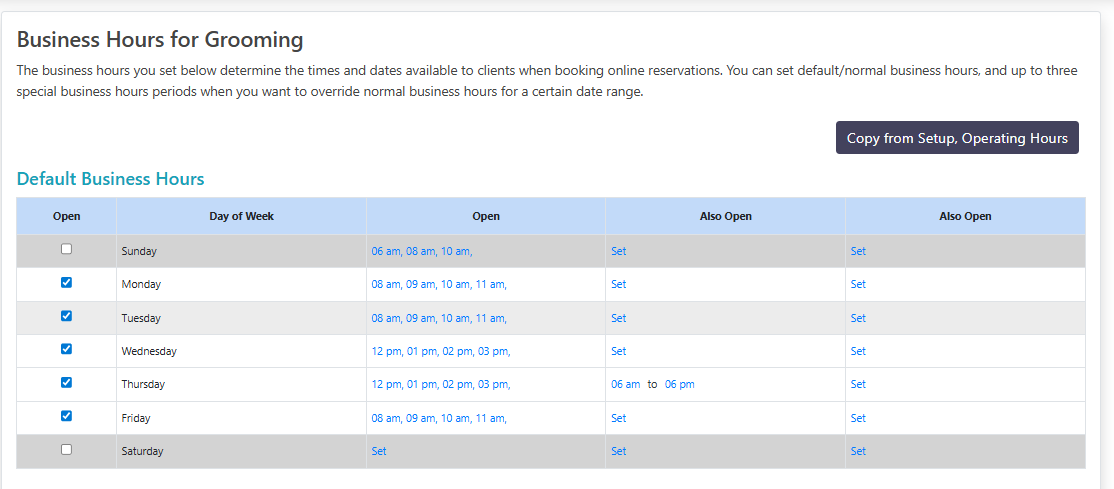Set Tuesday's first Also Open hours
This screenshot has height=489, width=1114.
click(x=618, y=318)
